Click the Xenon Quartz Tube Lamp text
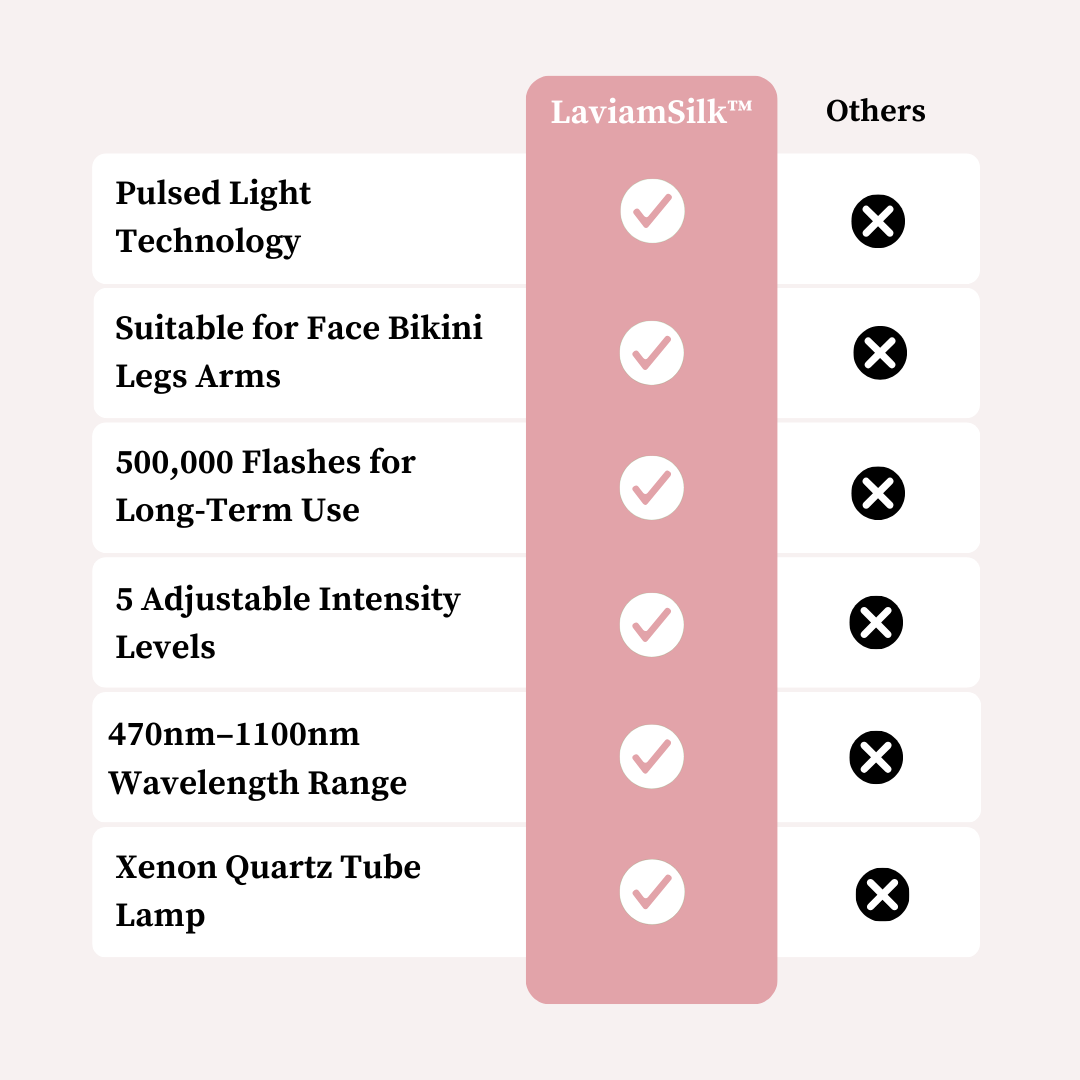 click(268, 890)
